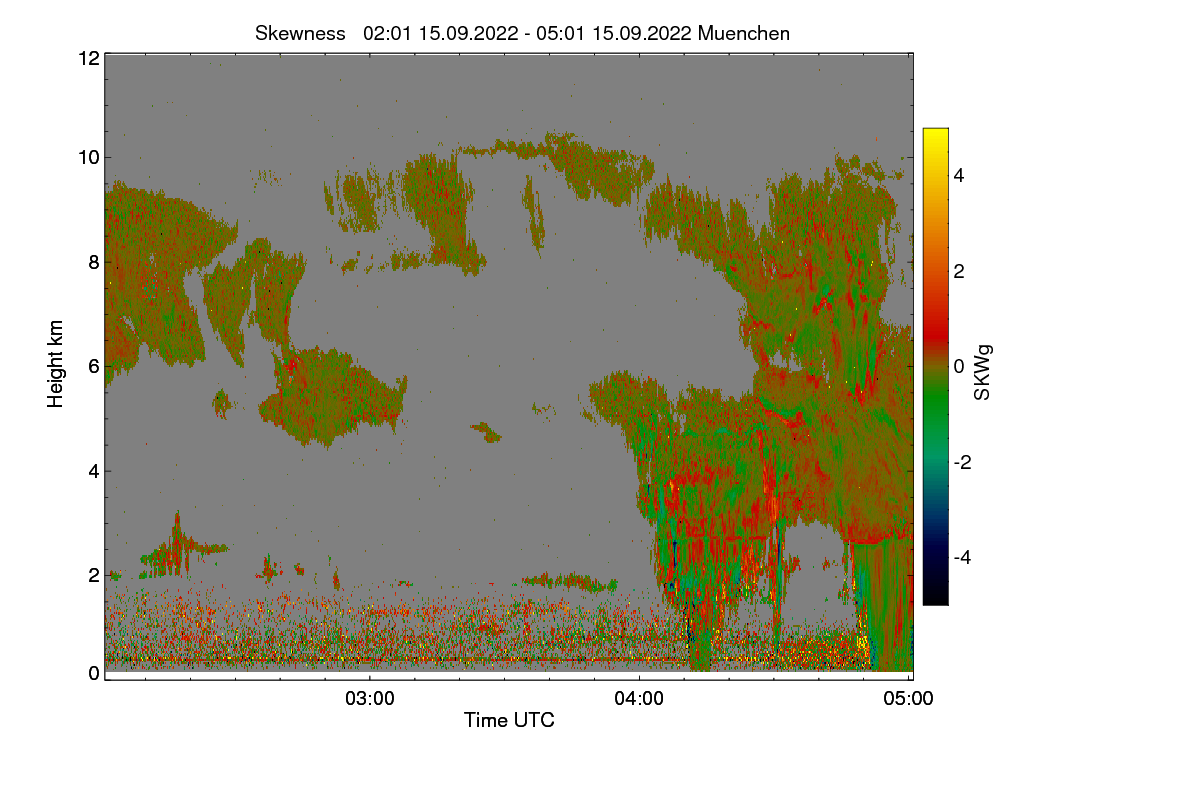
Task: Click the height tick label 10
Action: tap(87, 157)
